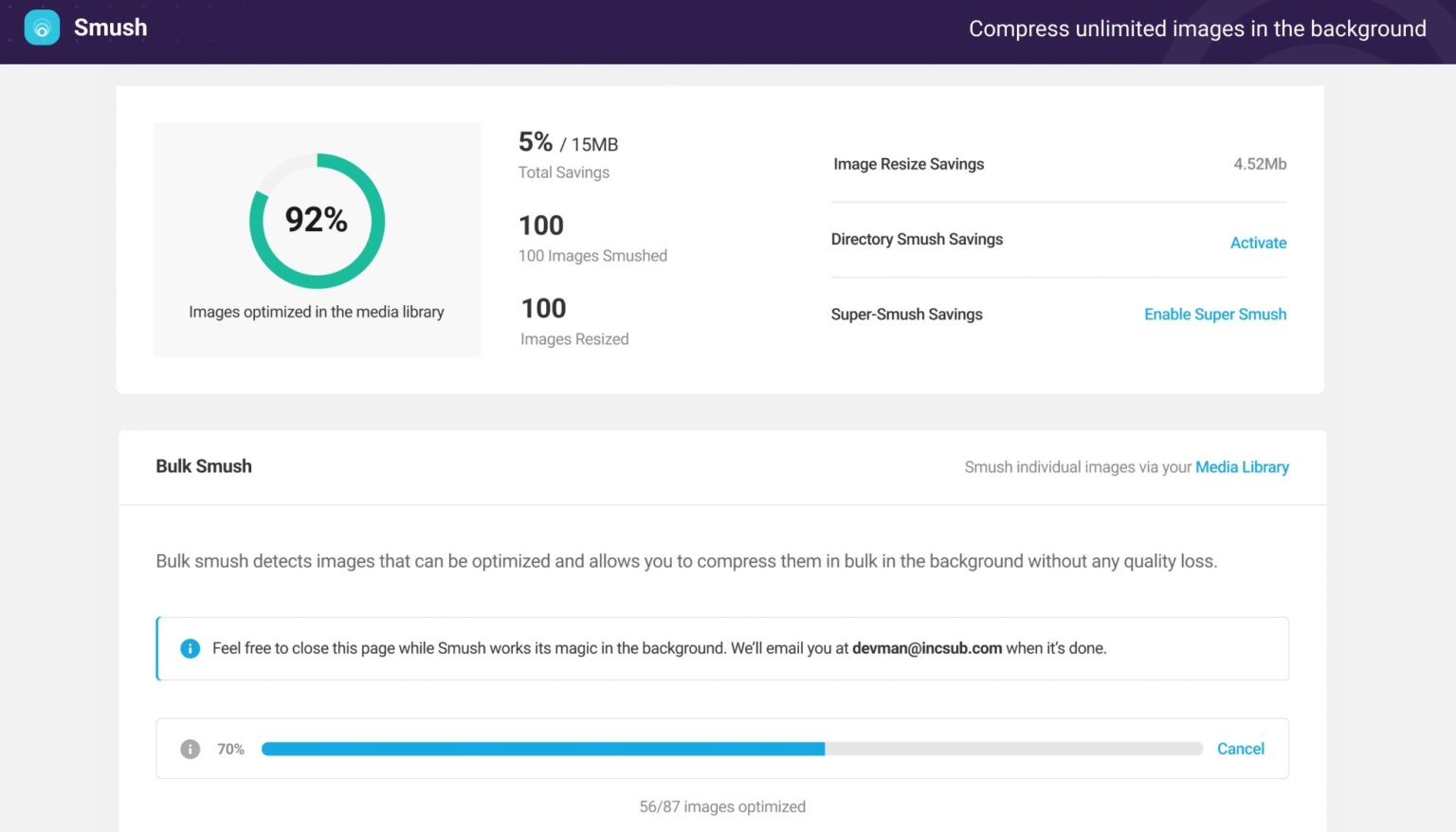The height and width of the screenshot is (832, 1456).
Task: Click the 4.52Mb Image Resize Savings value
Action: pyautogui.click(x=1260, y=164)
